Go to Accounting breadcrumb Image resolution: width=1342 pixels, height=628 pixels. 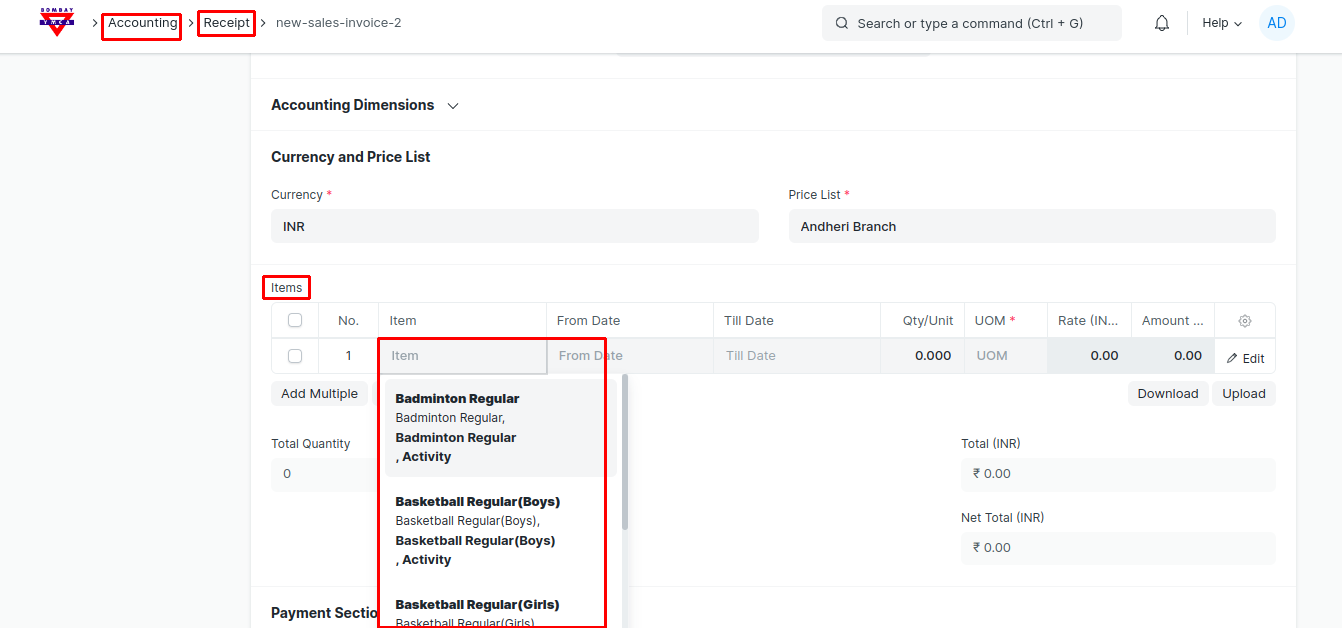(142, 23)
